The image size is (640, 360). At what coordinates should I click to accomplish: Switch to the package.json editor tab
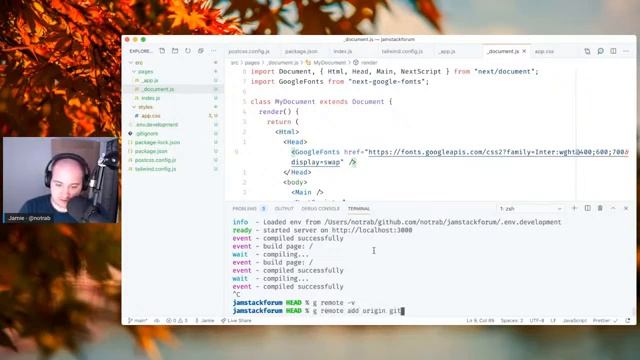coord(301,51)
